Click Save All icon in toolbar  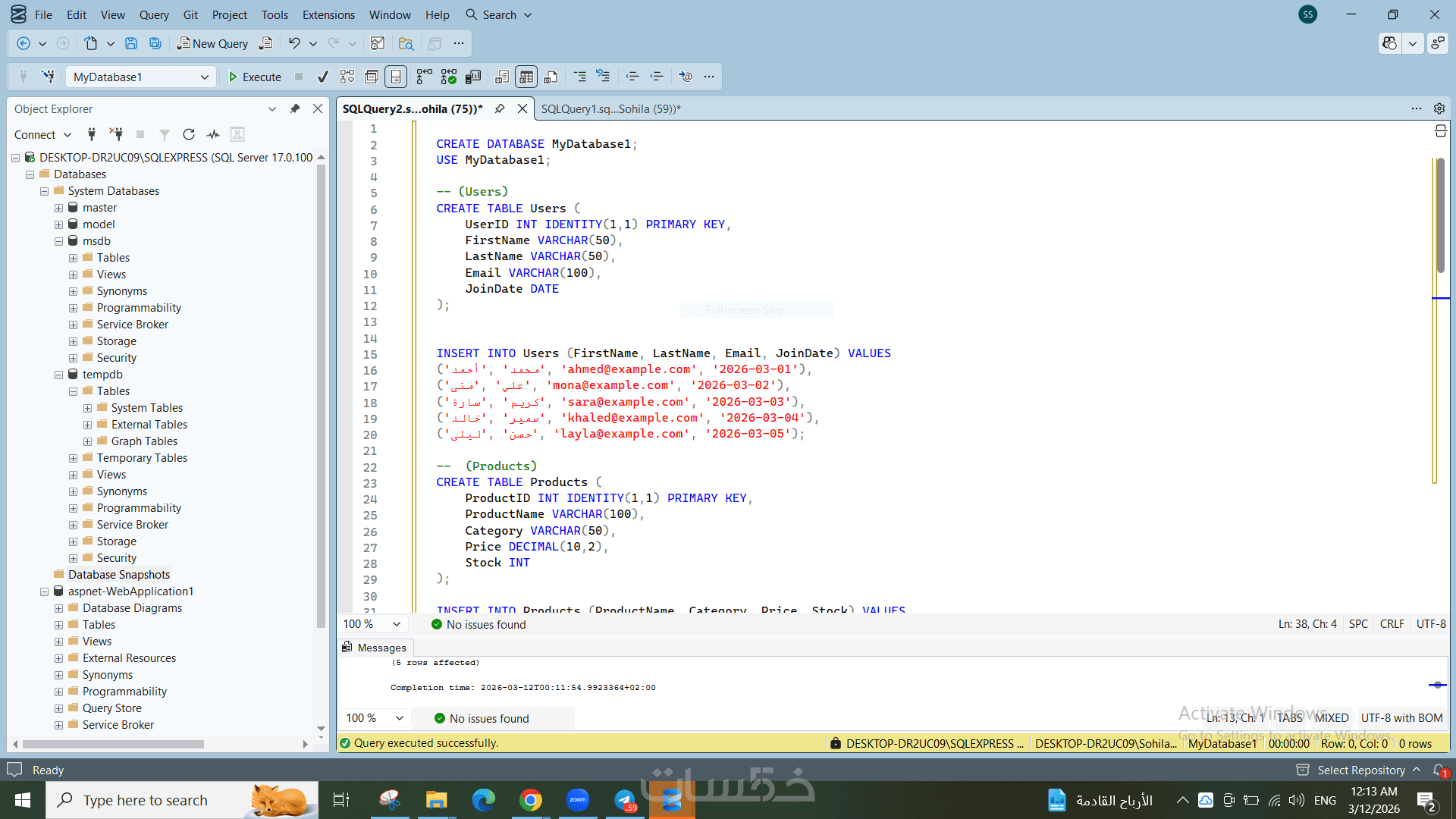point(155,43)
